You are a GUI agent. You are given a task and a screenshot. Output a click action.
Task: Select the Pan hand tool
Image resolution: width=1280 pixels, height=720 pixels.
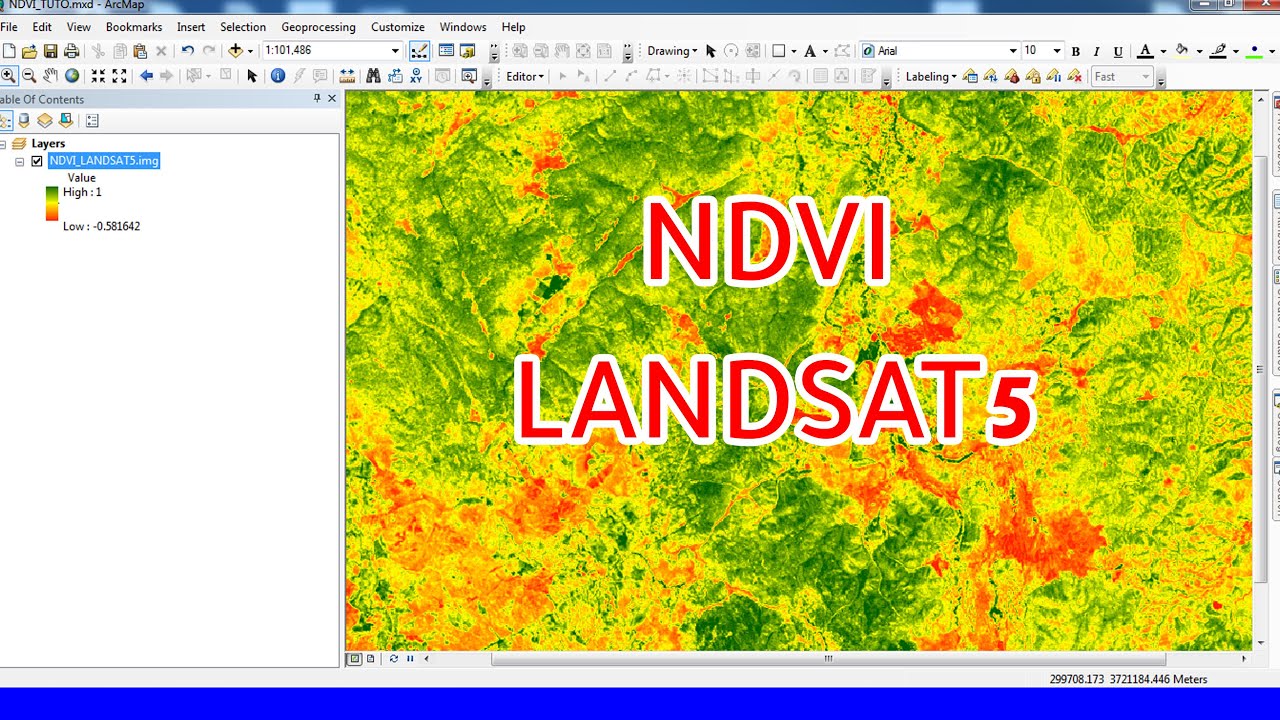pyautogui.click(x=50, y=76)
